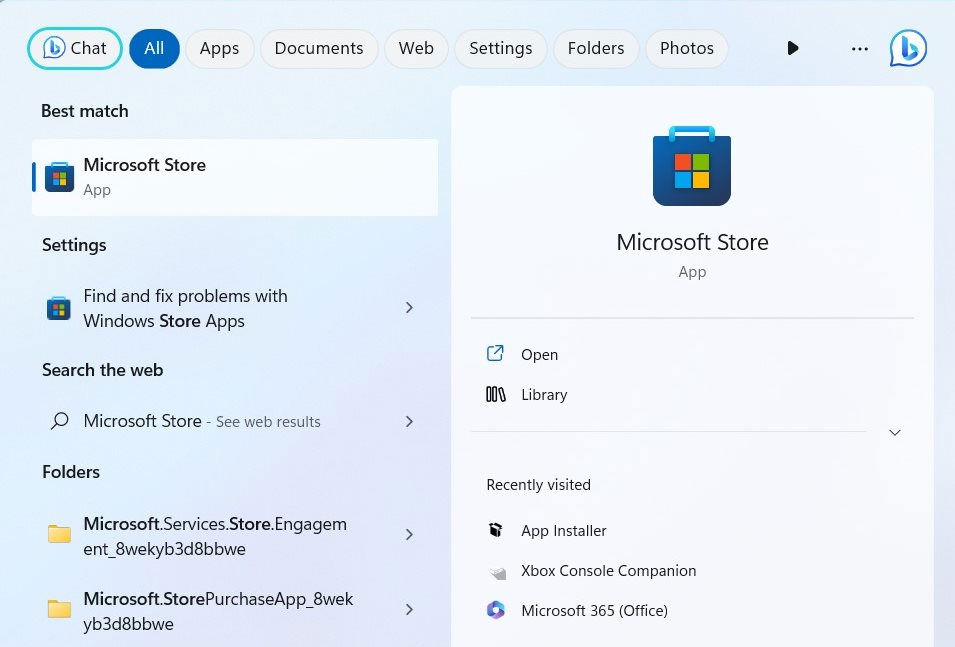The image size is (955, 647).
Task: Click the magnifying glass beside web search suggestion
Action: click(60, 421)
